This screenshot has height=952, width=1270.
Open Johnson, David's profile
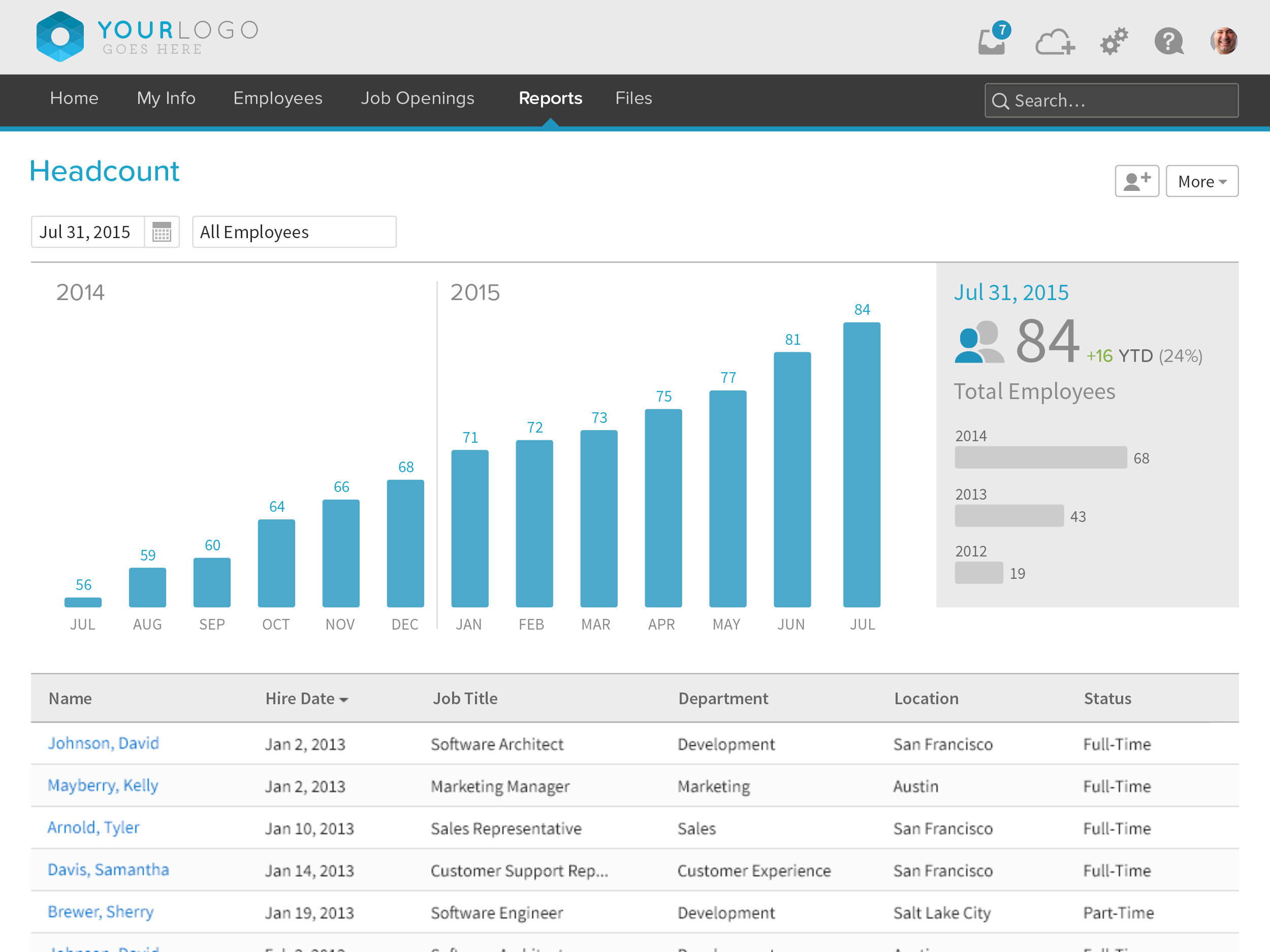(x=103, y=743)
